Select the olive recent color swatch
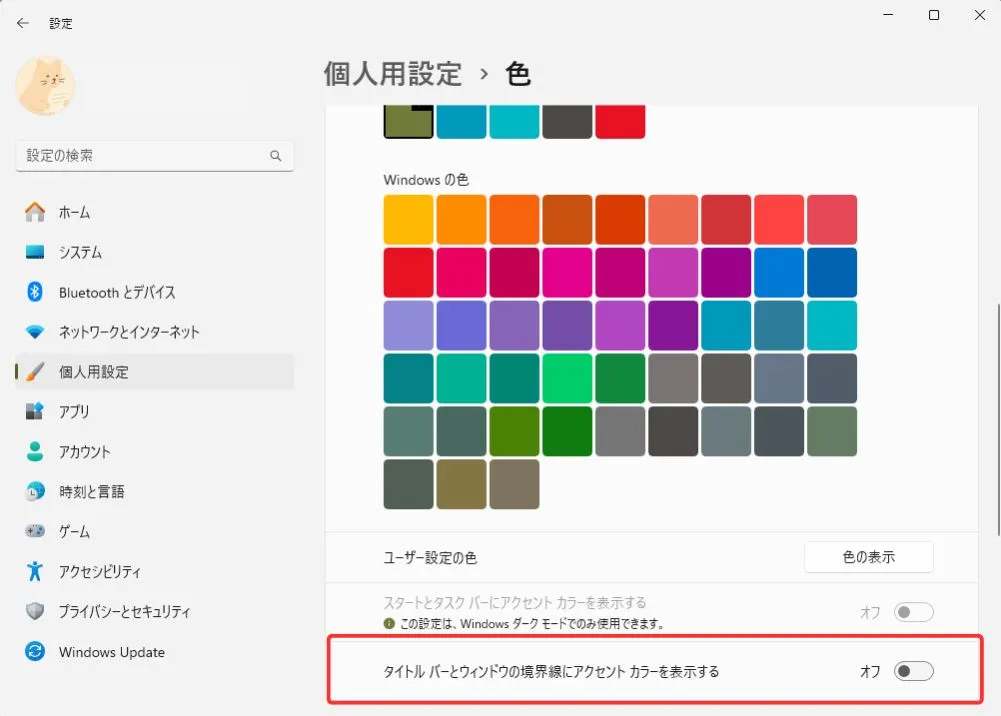This screenshot has height=716, width=1001. point(409,121)
